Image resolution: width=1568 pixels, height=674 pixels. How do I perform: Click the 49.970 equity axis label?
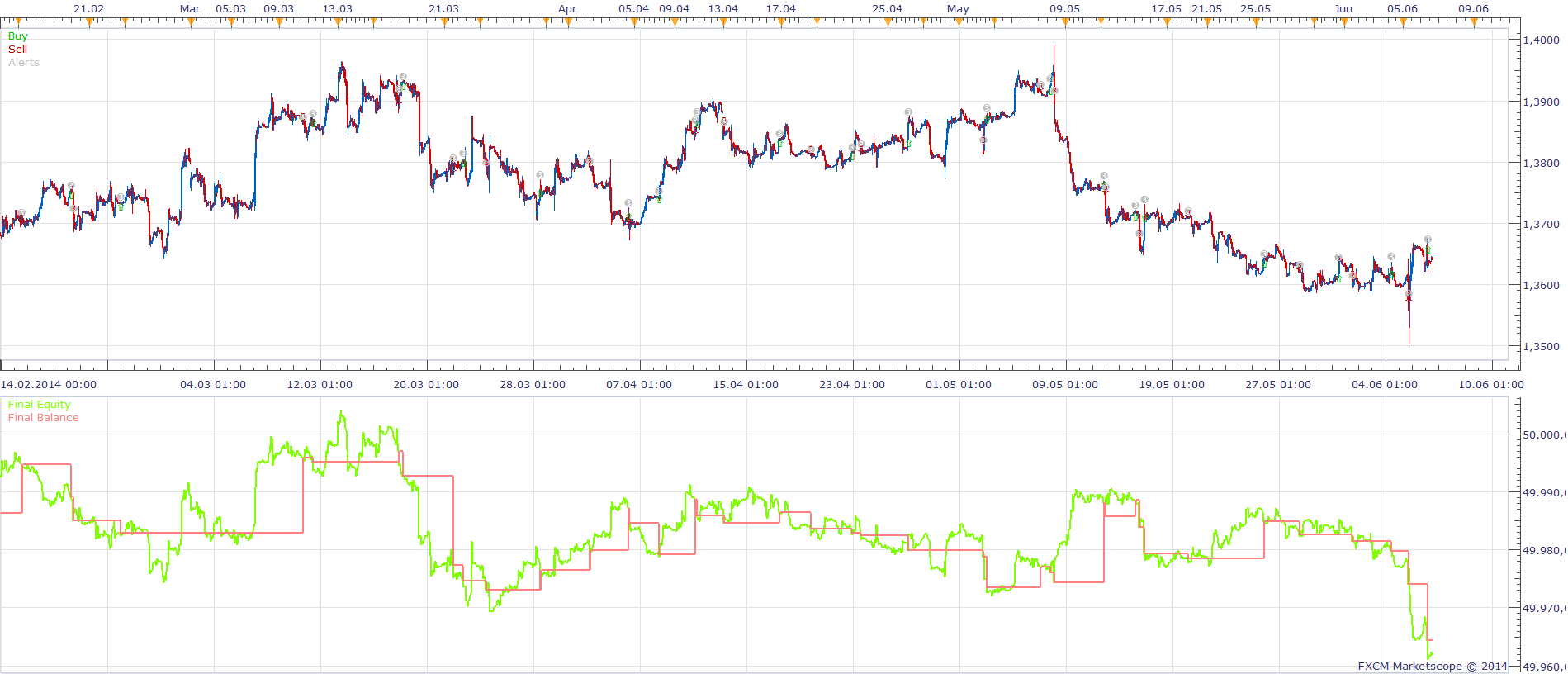pyautogui.click(x=1545, y=609)
